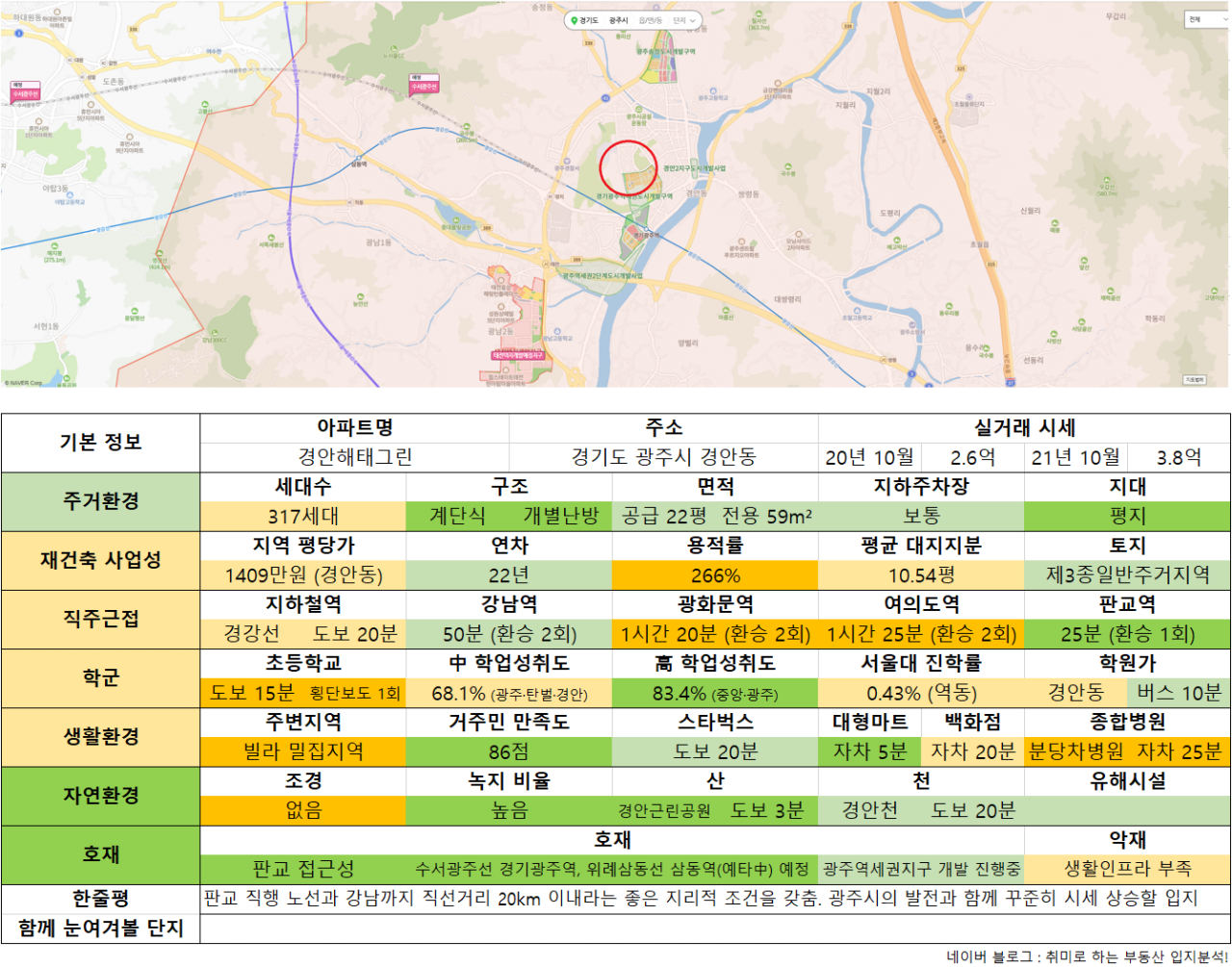This screenshot has height=967, width=1232.
Task: Click the 한줄평 row header
Action: (100, 899)
